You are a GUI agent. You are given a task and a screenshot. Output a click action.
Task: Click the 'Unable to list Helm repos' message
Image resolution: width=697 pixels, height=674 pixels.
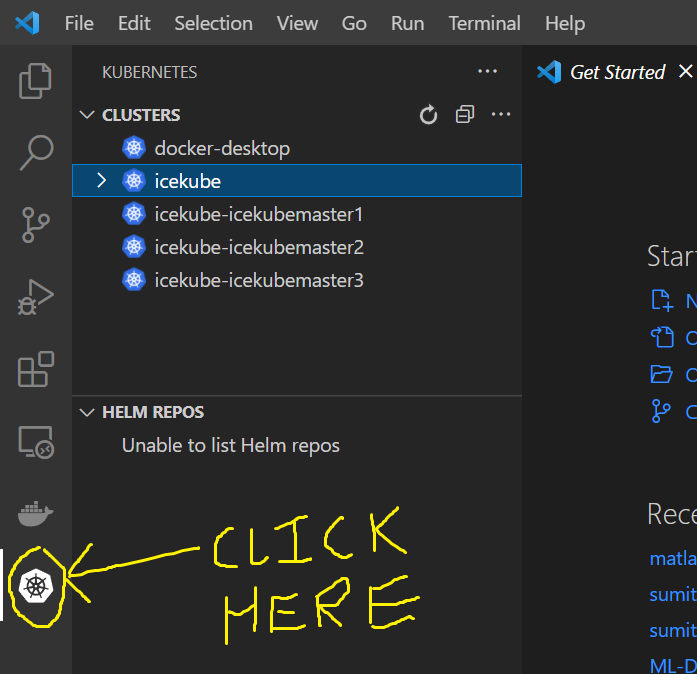(231, 445)
